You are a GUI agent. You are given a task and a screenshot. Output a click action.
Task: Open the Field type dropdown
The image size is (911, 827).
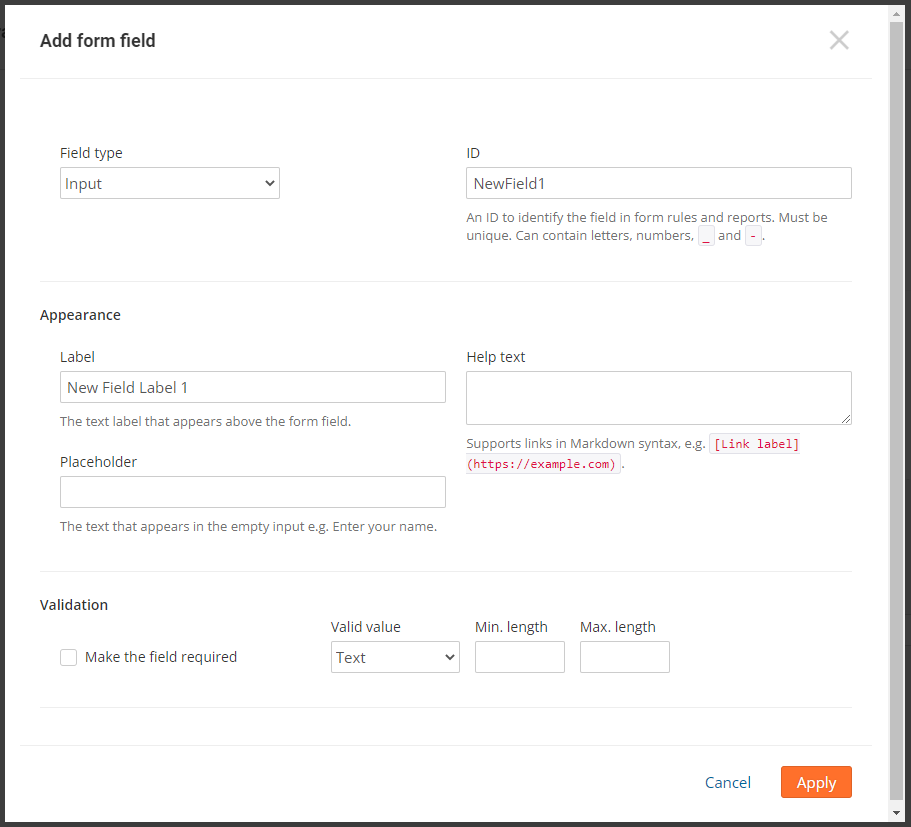(170, 183)
